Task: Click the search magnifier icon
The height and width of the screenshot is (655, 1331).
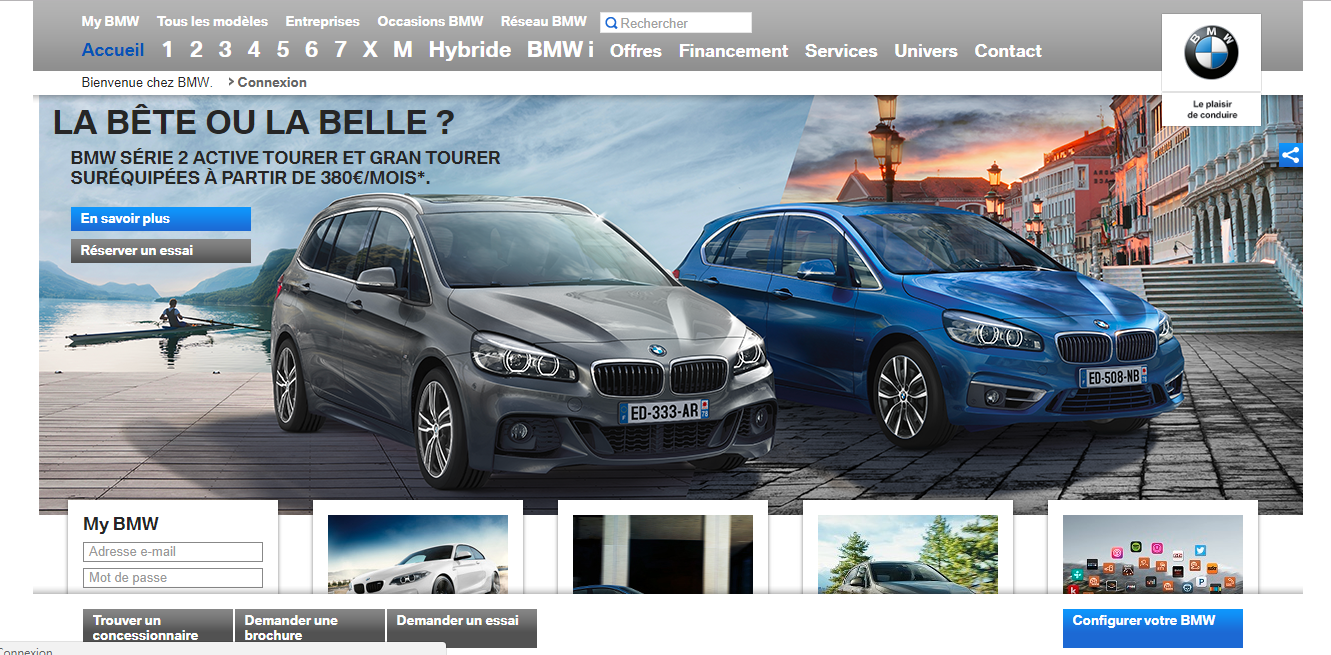Action: pos(611,23)
